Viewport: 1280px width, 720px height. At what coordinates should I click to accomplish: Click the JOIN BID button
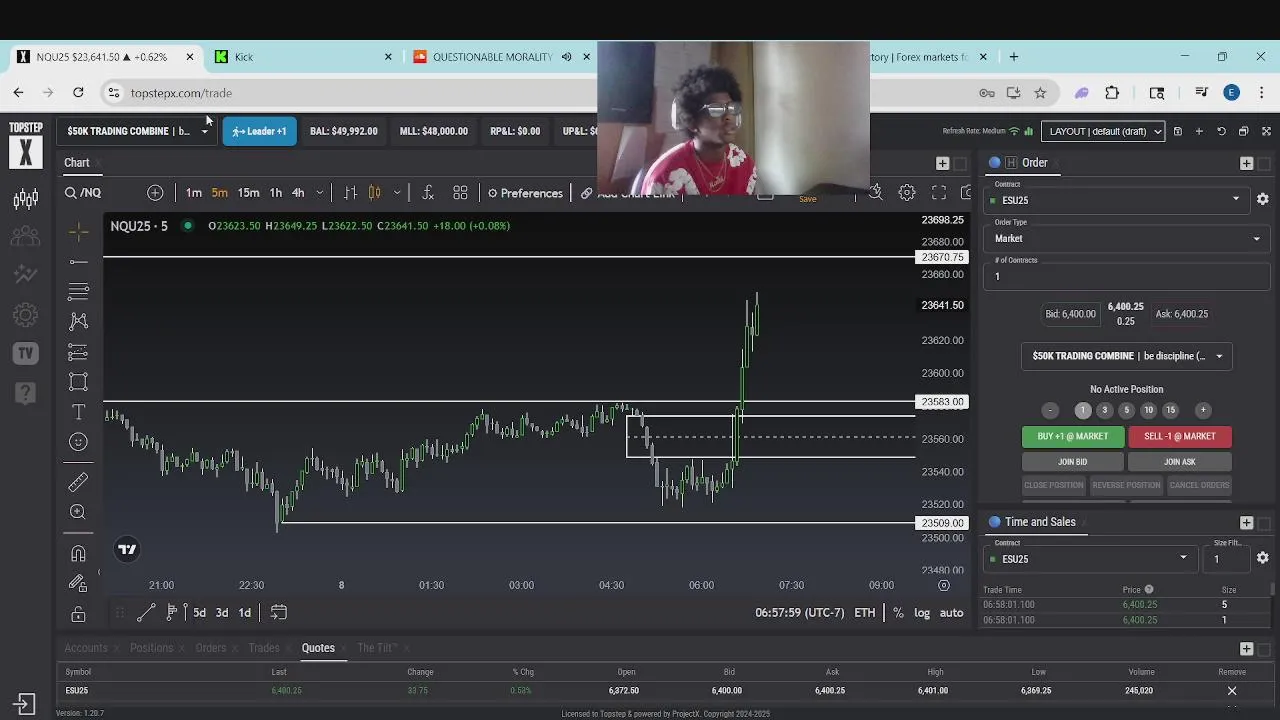tap(1072, 462)
